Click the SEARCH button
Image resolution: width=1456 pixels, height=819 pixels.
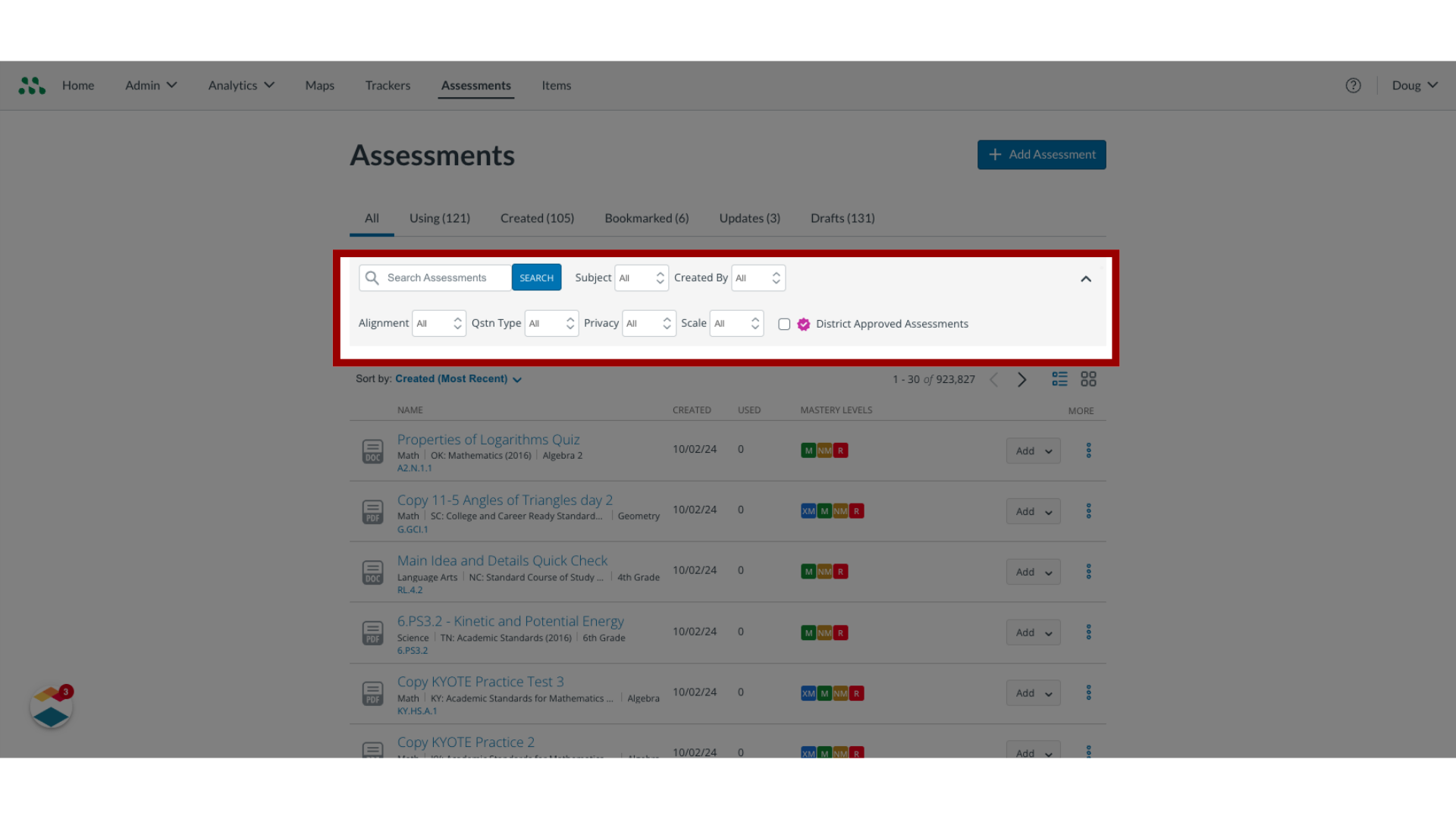[x=536, y=277]
